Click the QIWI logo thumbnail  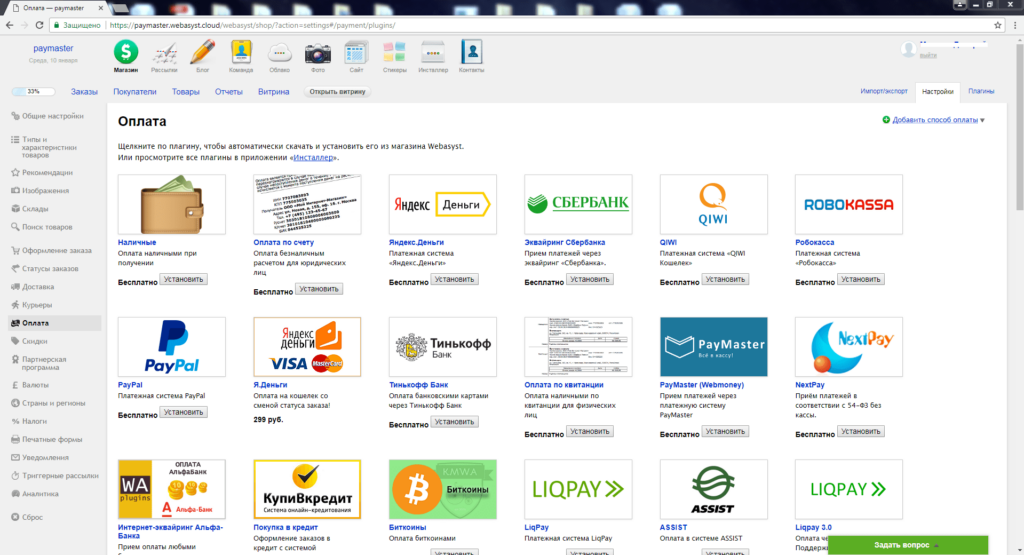713,204
